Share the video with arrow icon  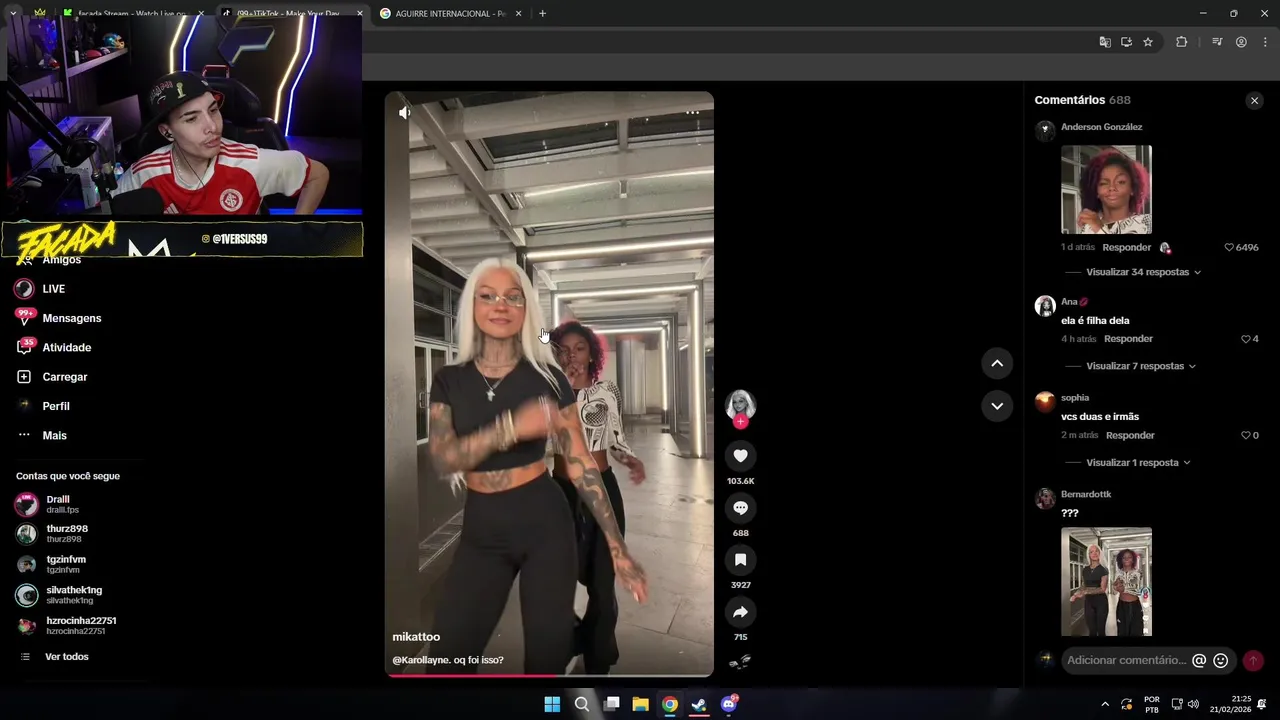click(x=740, y=612)
